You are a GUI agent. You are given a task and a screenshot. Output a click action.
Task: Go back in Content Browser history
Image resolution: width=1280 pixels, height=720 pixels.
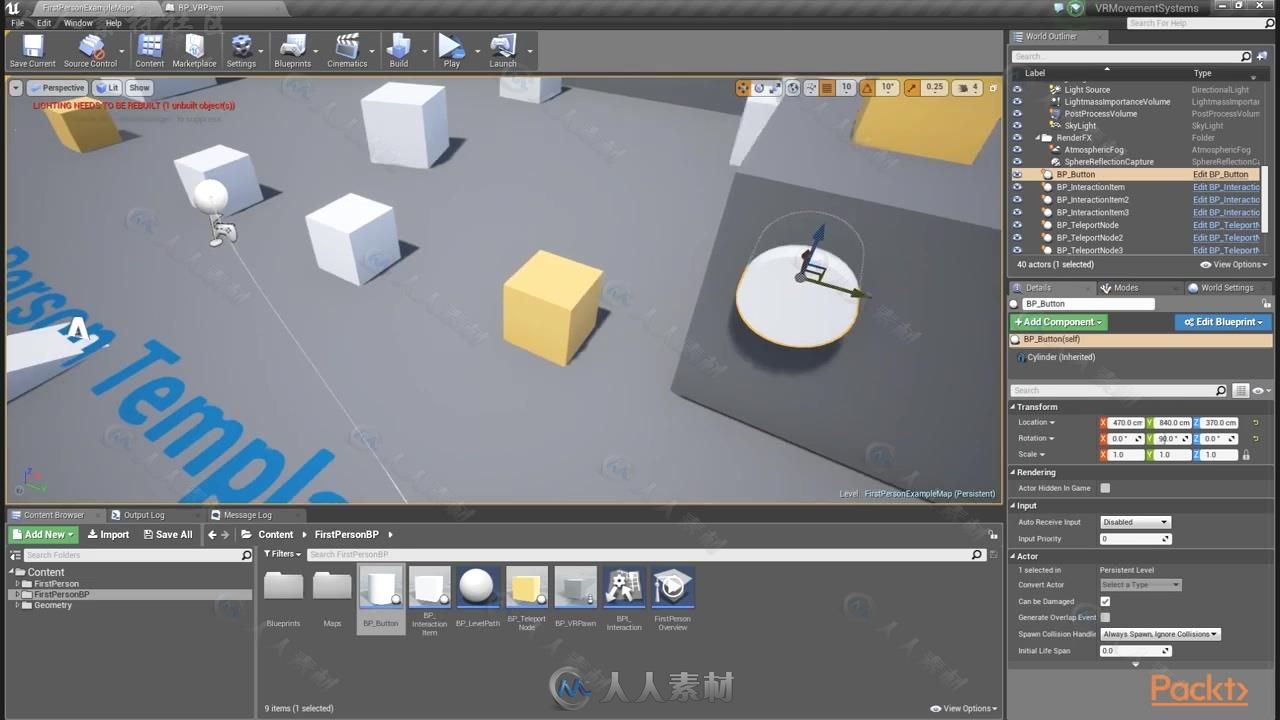pyautogui.click(x=212, y=535)
